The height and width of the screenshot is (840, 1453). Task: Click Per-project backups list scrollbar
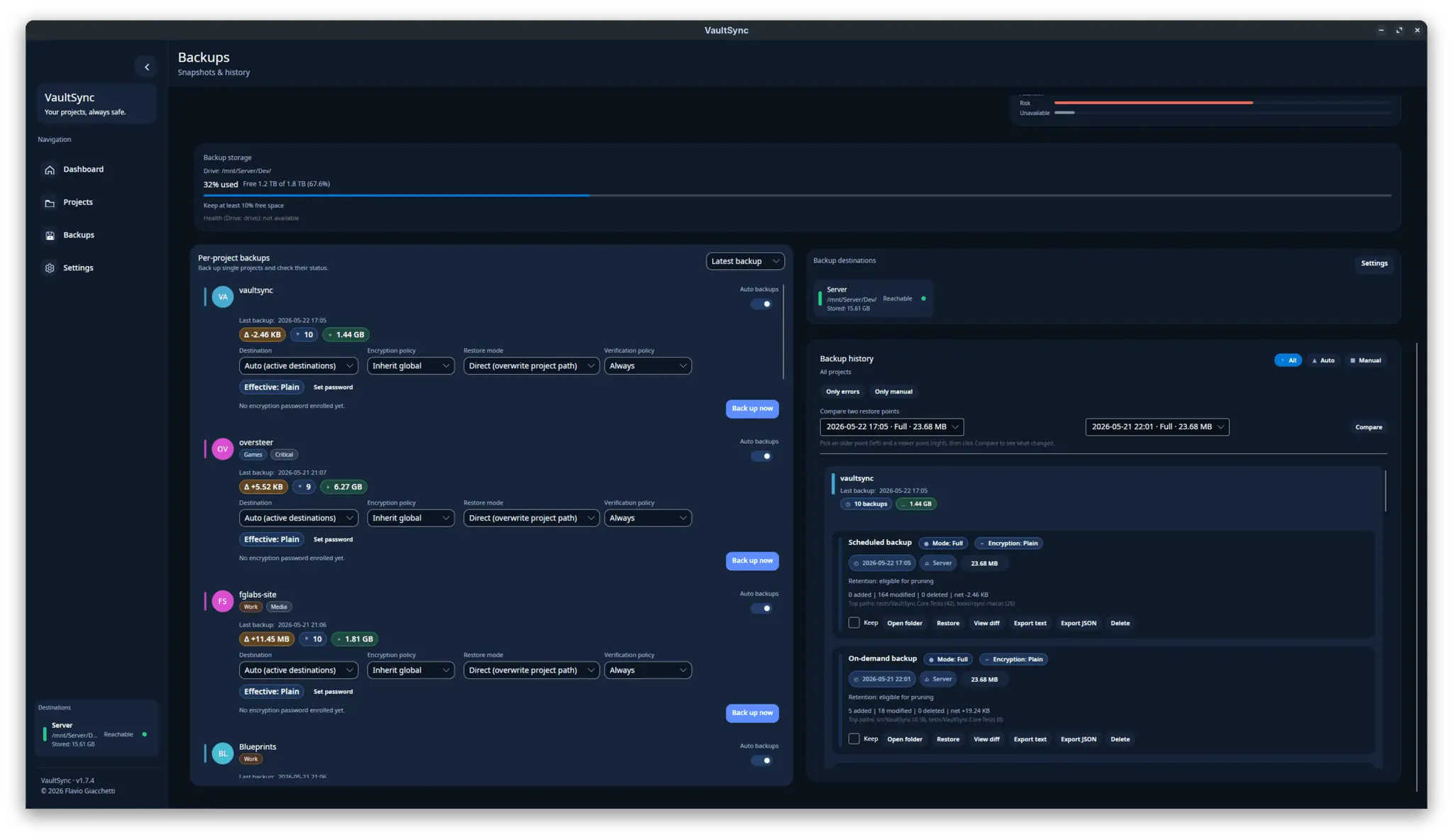783,332
